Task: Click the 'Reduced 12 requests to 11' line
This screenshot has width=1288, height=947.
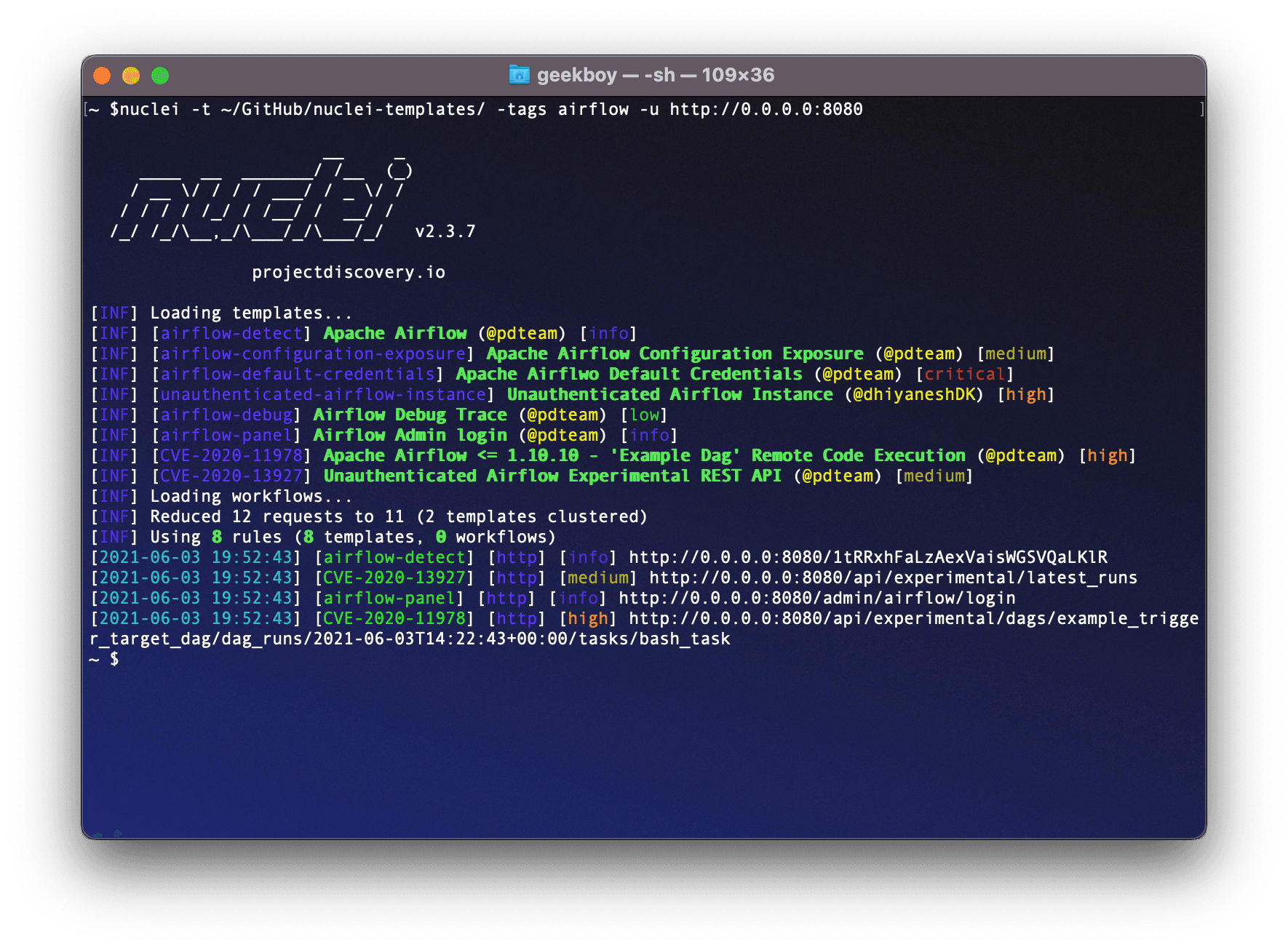Action: pos(398,516)
